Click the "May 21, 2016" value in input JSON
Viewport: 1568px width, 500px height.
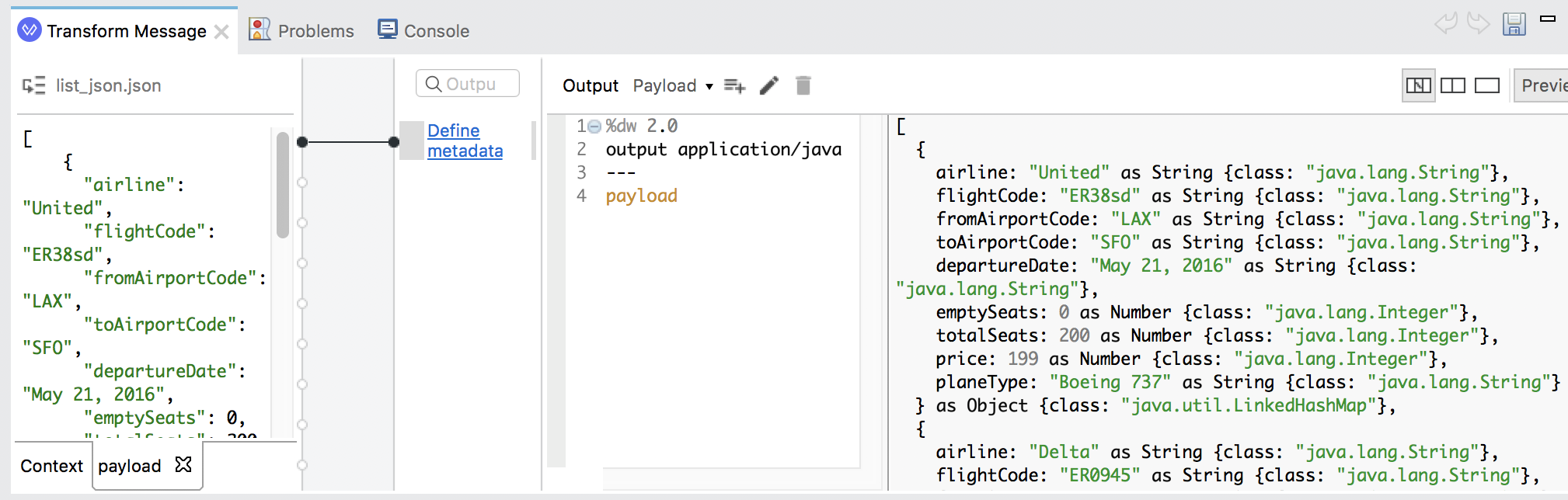(93, 394)
